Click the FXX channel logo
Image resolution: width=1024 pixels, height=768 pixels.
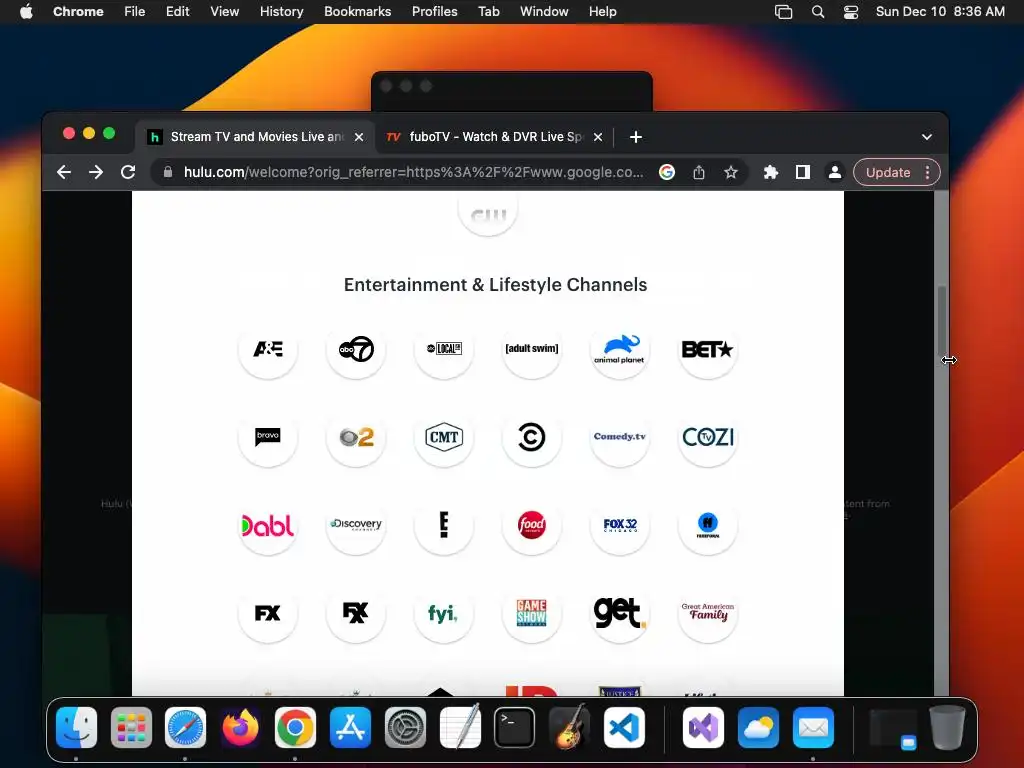pos(356,613)
